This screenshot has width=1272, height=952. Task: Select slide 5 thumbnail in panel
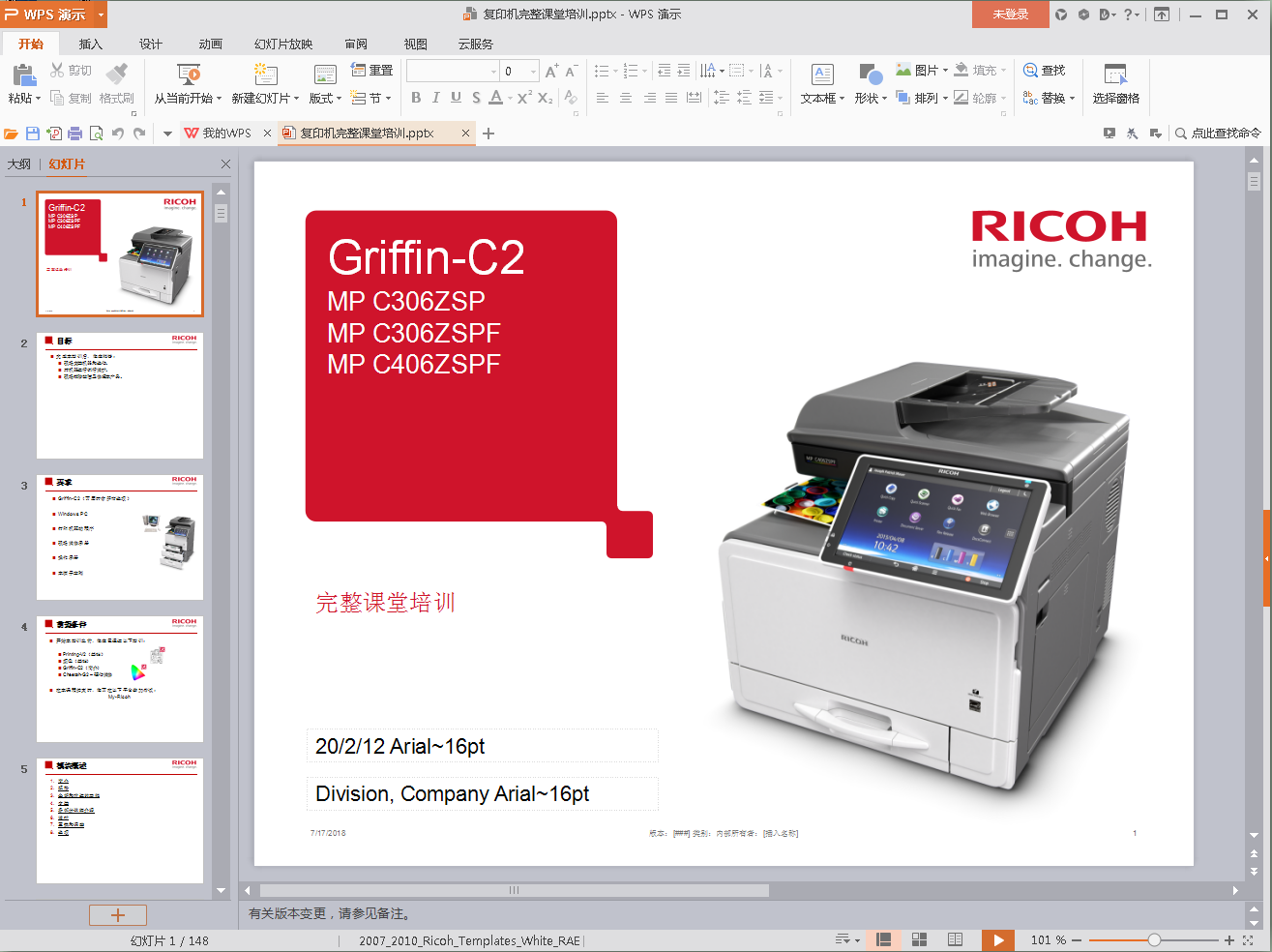pyautogui.click(x=120, y=820)
